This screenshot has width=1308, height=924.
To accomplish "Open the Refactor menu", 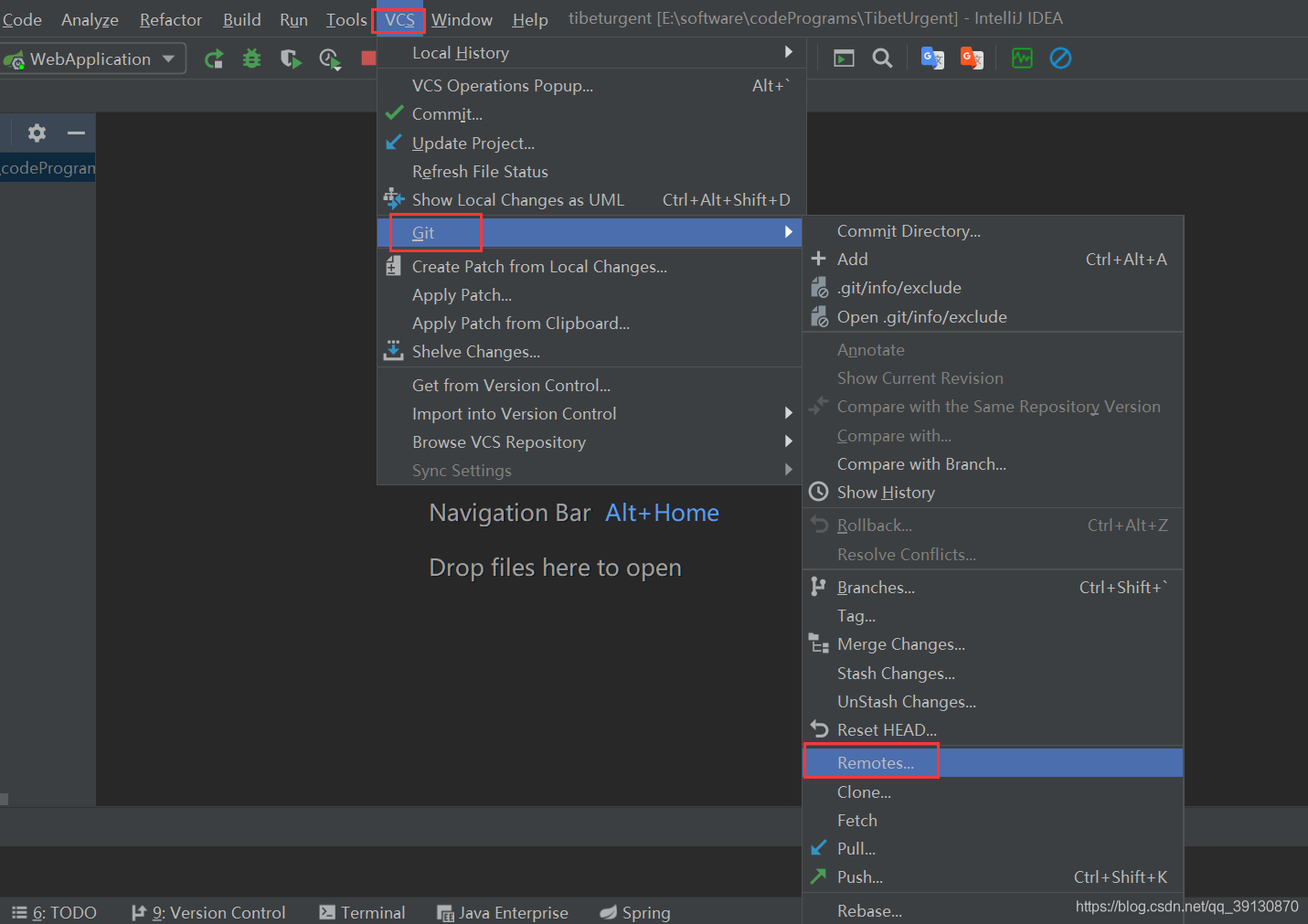I will tap(171, 19).
